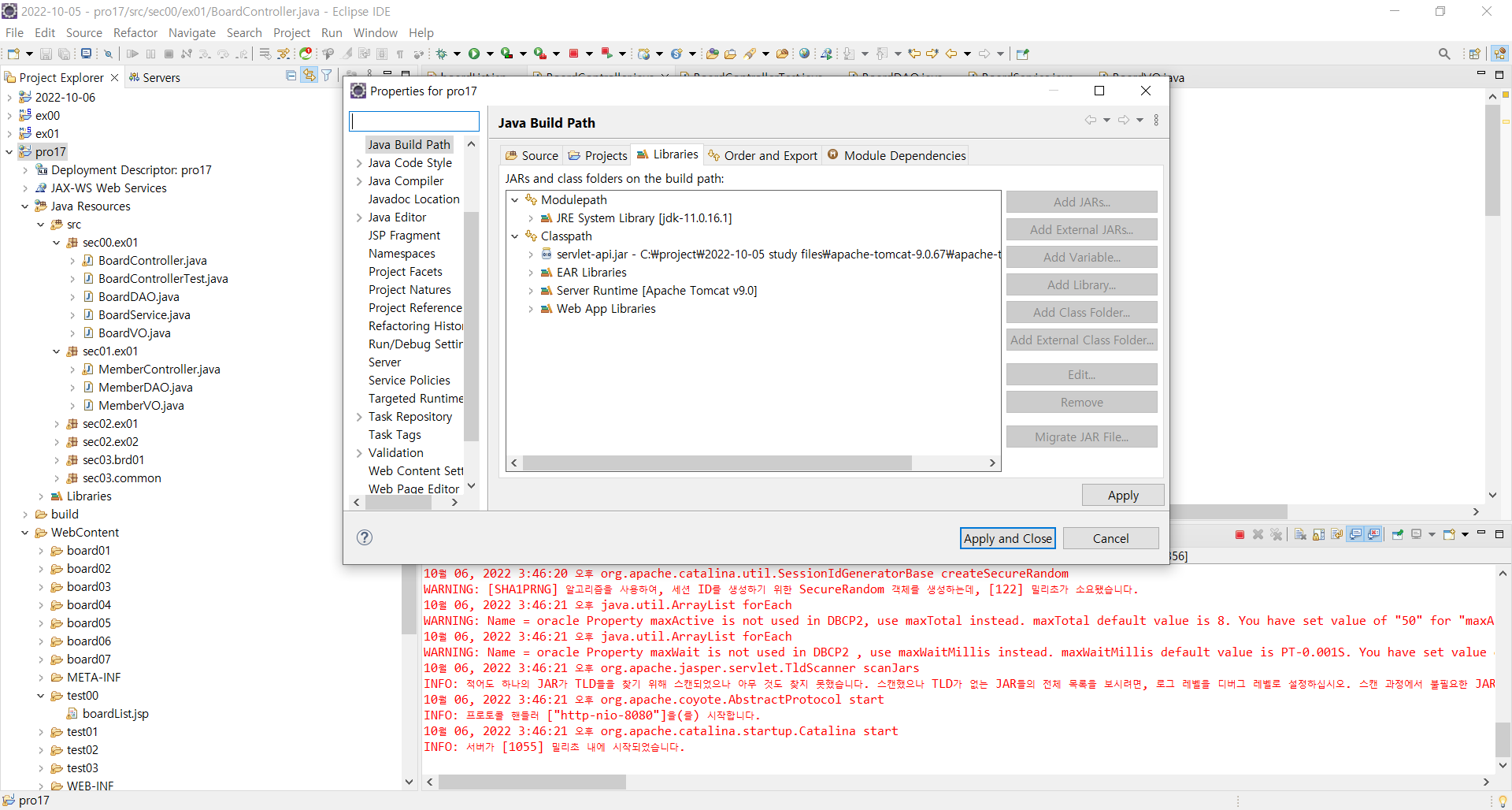
Task: Expand the servlet-api.jar entry
Action: (531, 255)
